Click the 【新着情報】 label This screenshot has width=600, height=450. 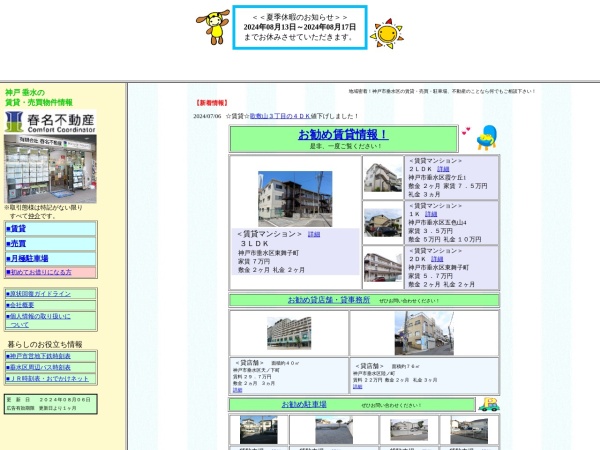pyautogui.click(x=212, y=103)
